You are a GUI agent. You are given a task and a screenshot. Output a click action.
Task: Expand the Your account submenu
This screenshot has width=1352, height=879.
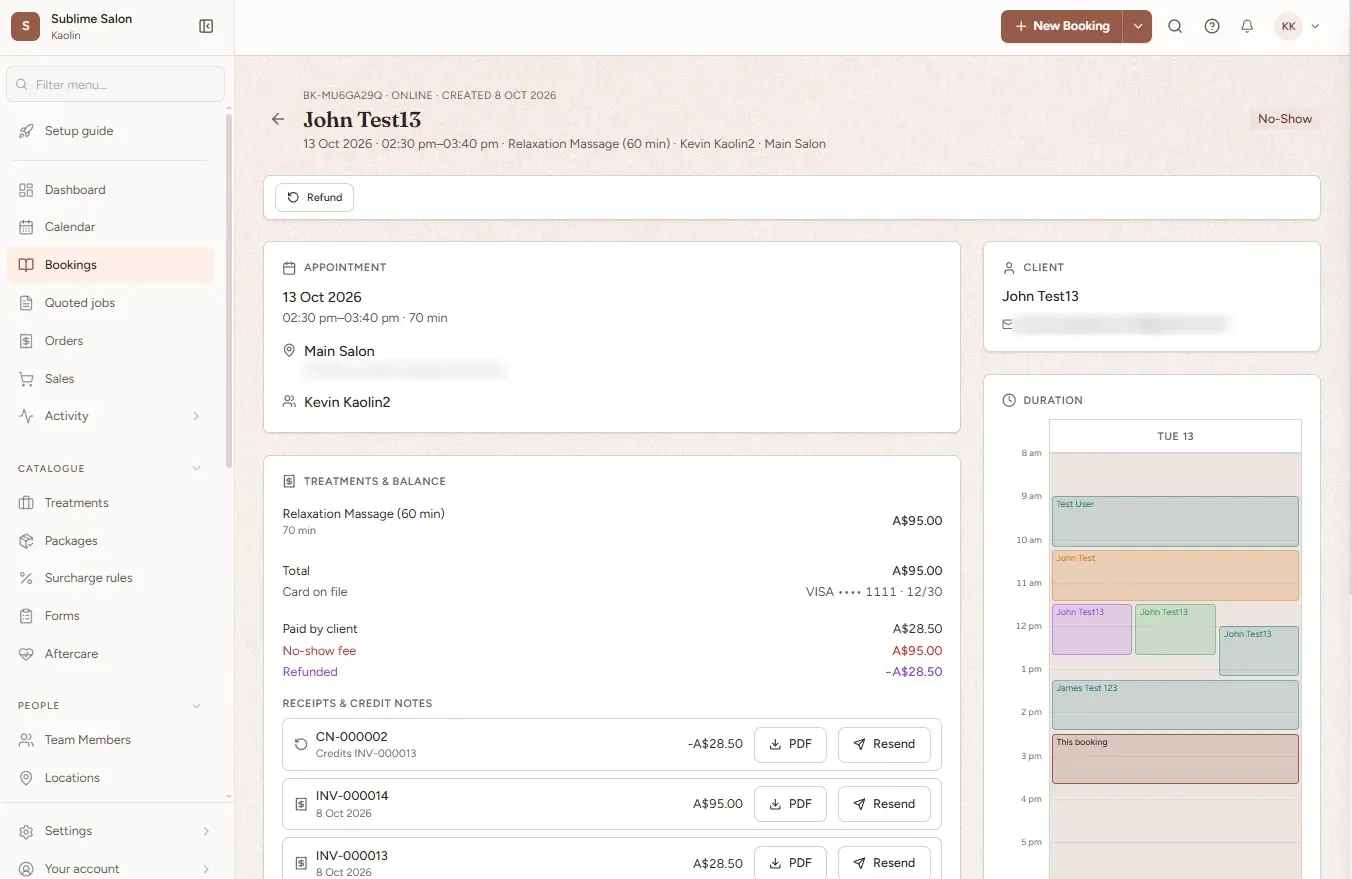(206, 869)
